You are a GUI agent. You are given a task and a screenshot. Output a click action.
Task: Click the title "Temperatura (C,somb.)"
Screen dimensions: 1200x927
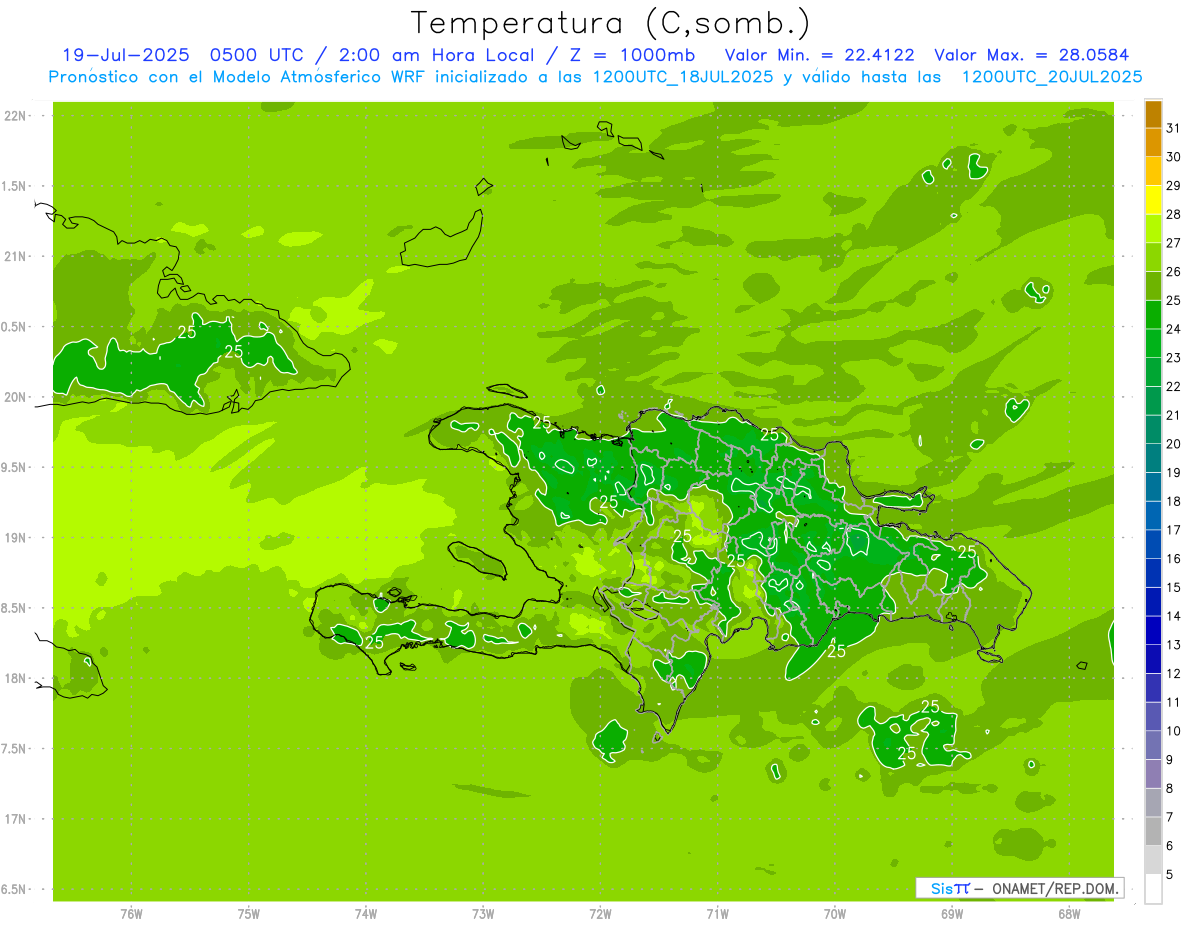[610, 23]
